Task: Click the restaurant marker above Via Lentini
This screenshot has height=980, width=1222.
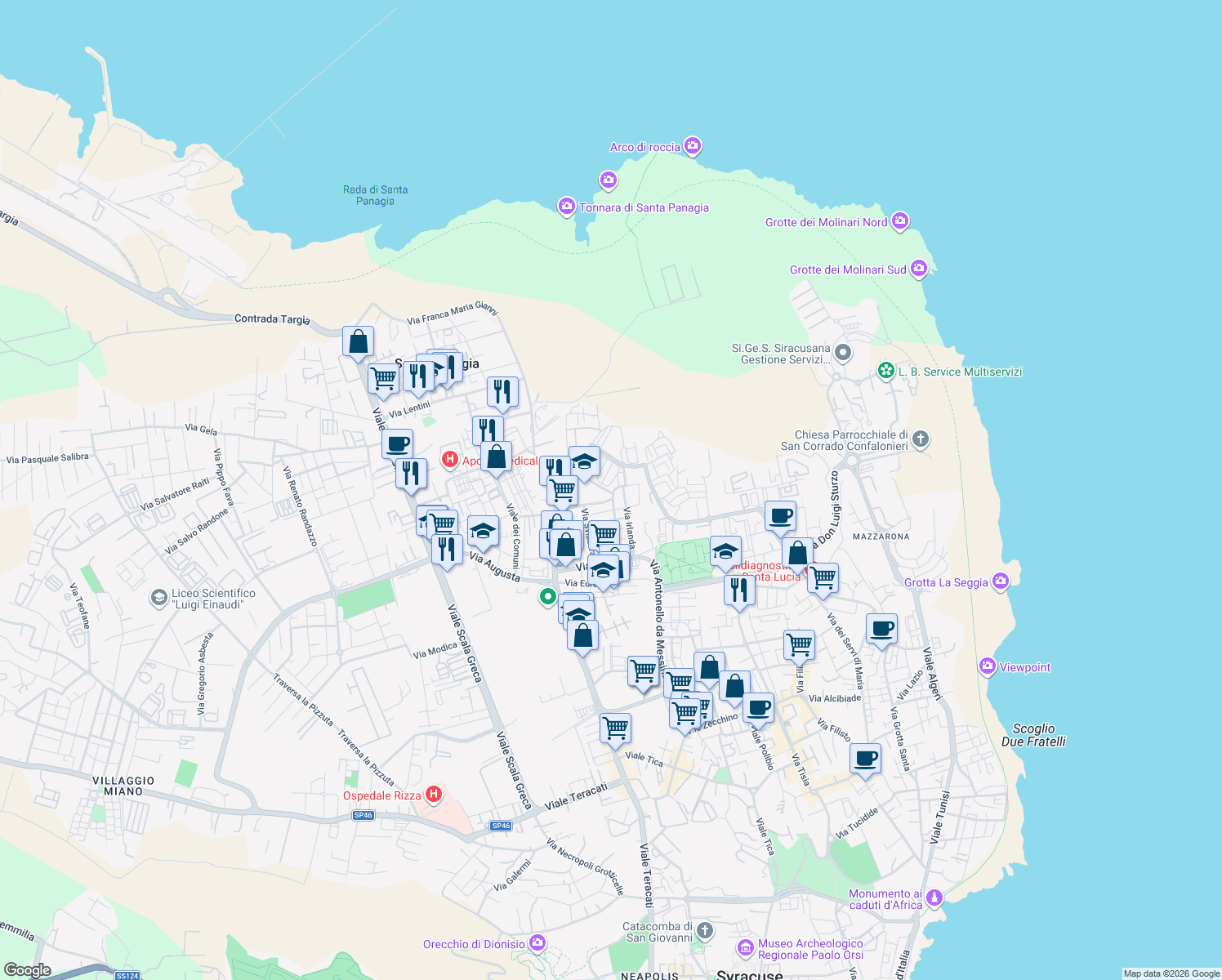Action: click(x=502, y=392)
